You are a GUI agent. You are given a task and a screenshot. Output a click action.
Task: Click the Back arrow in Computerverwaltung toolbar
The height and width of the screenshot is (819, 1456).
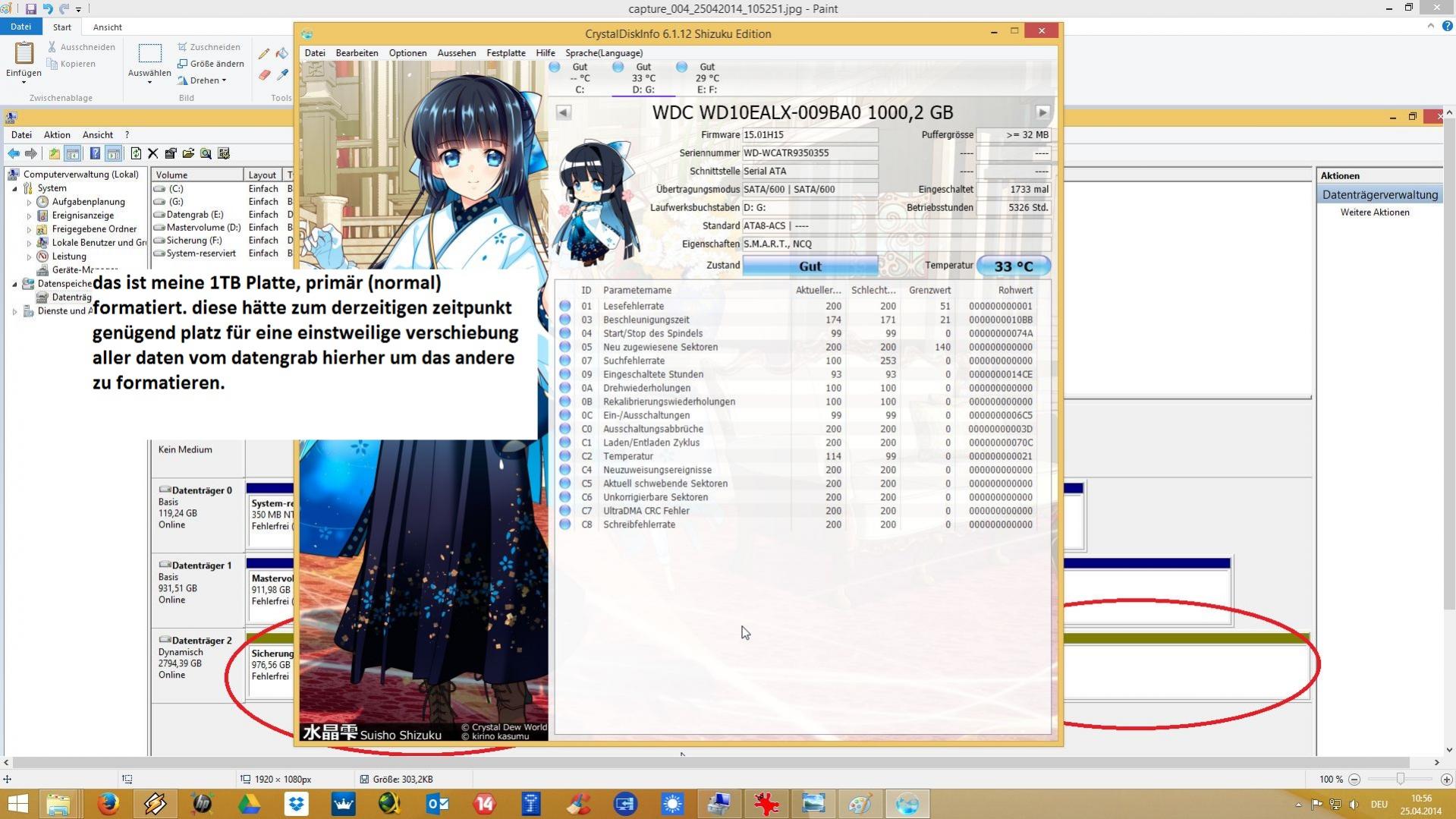pos(14,154)
